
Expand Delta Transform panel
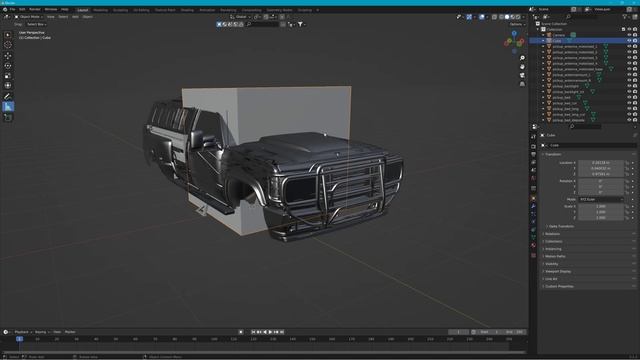coord(562,226)
